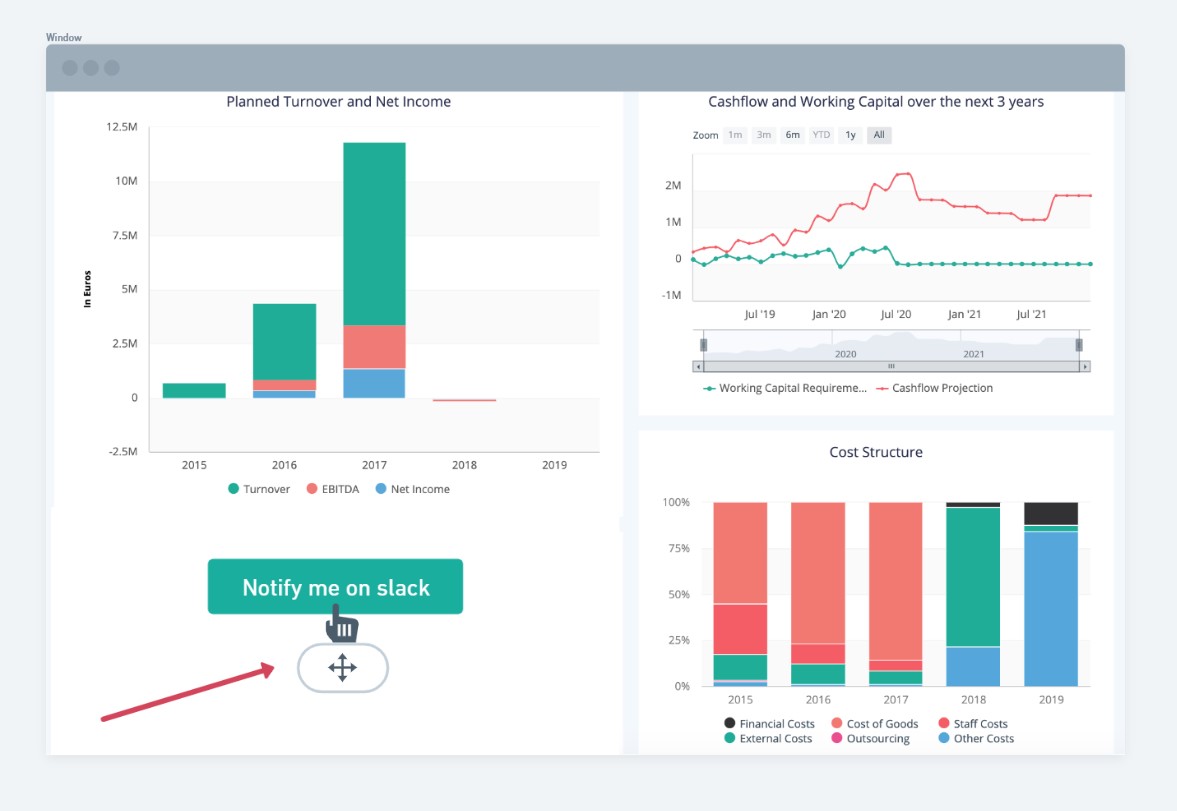
Task: Click the 2017 Turnover bar segment
Action: (375, 234)
